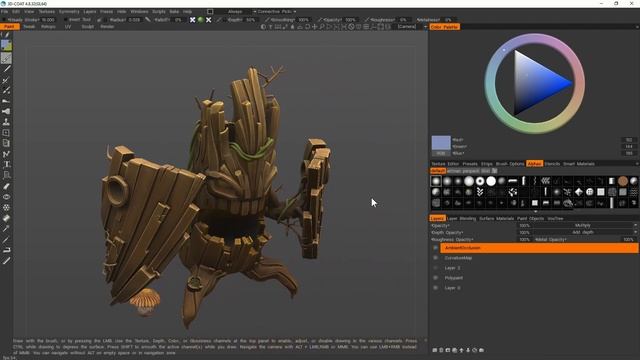Viewport: 640px width, 360px height.
Task: Select the Text tool (T icon)
Action: coord(6,164)
